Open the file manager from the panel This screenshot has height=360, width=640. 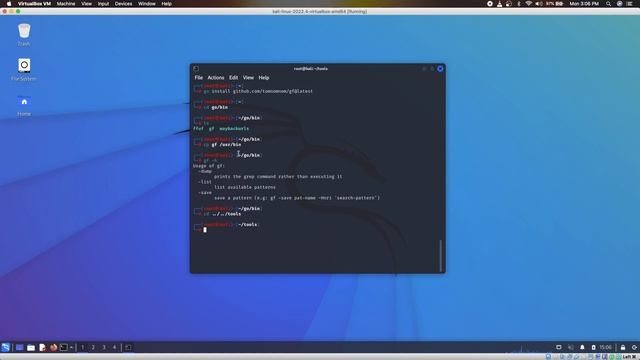click(31, 347)
